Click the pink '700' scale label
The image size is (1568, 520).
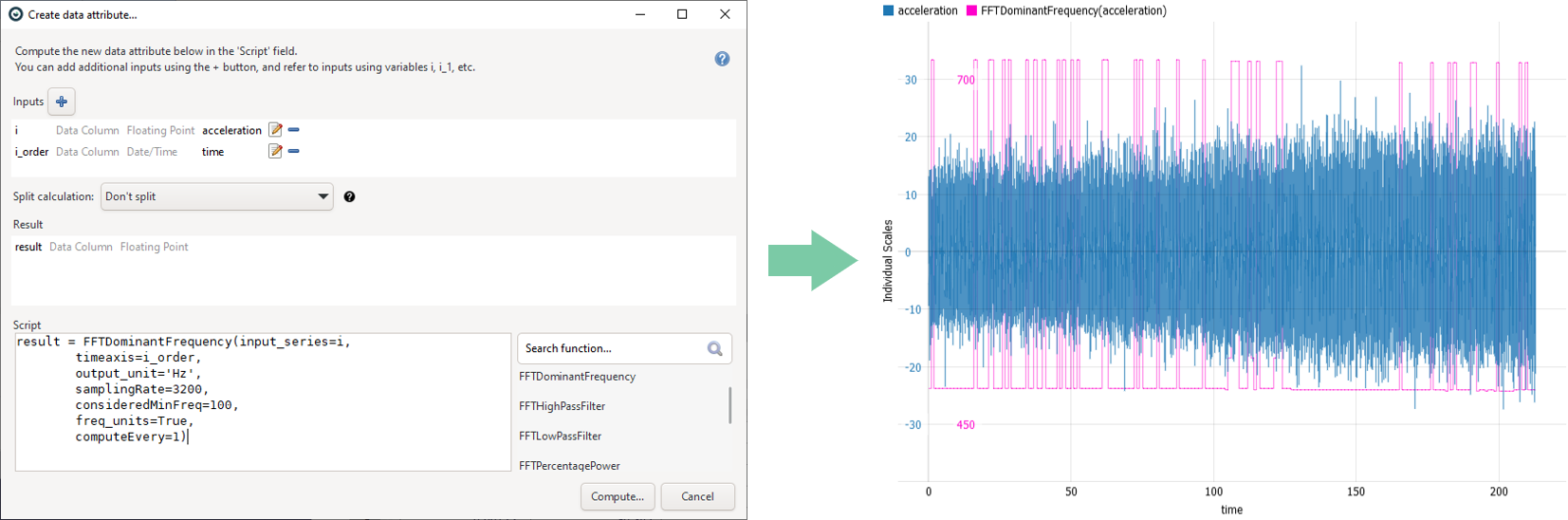(x=966, y=80)
